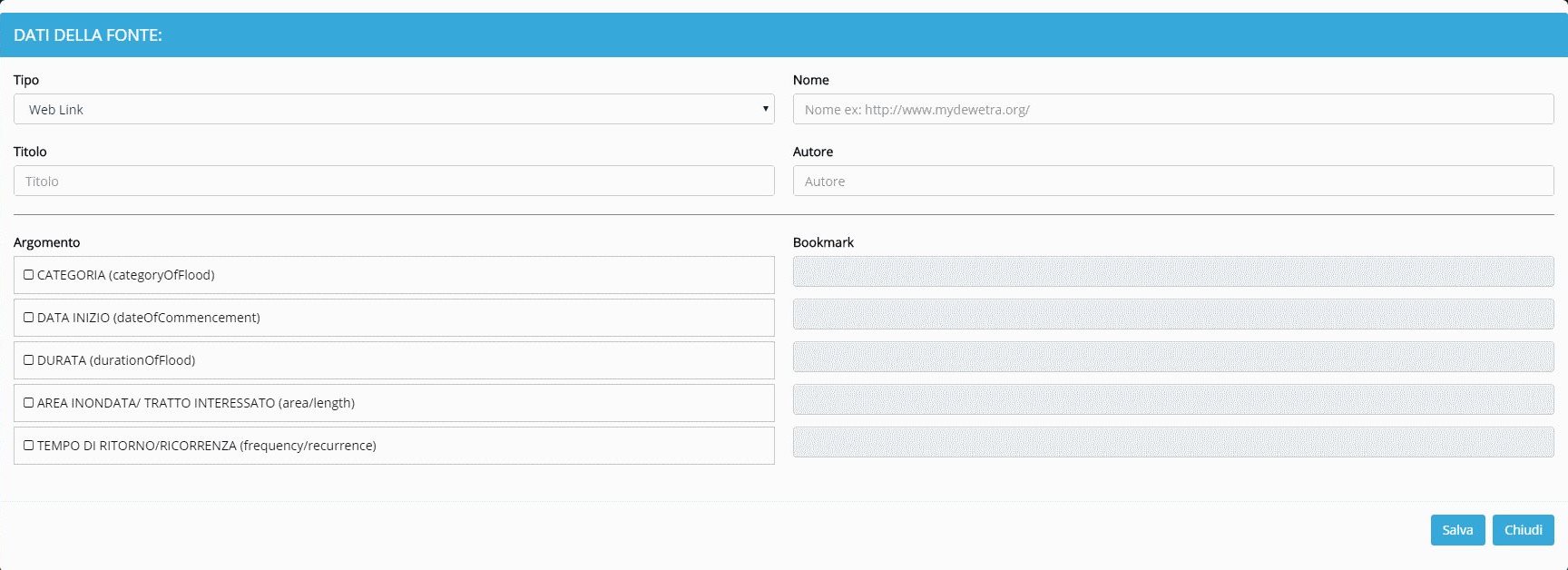Click the Bookmark field beside TEMPO DI RITORNO
This screenshot has height=570, width=1568.
[x=1172, y=442]
